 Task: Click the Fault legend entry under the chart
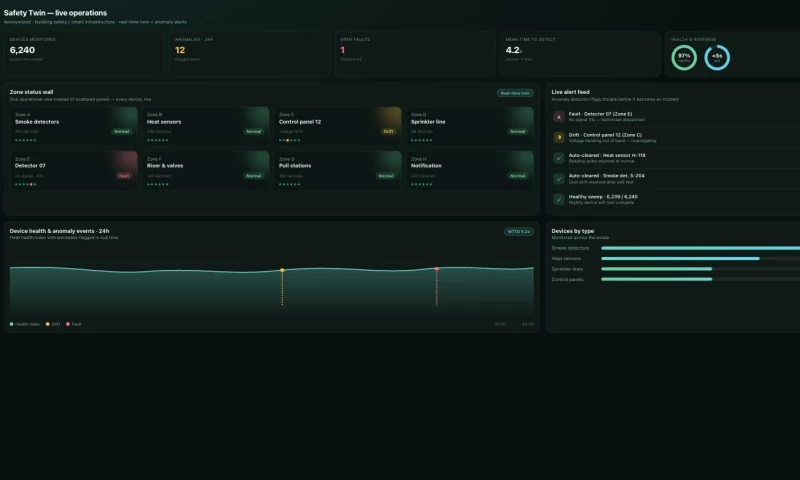click(x=73, y=324)
